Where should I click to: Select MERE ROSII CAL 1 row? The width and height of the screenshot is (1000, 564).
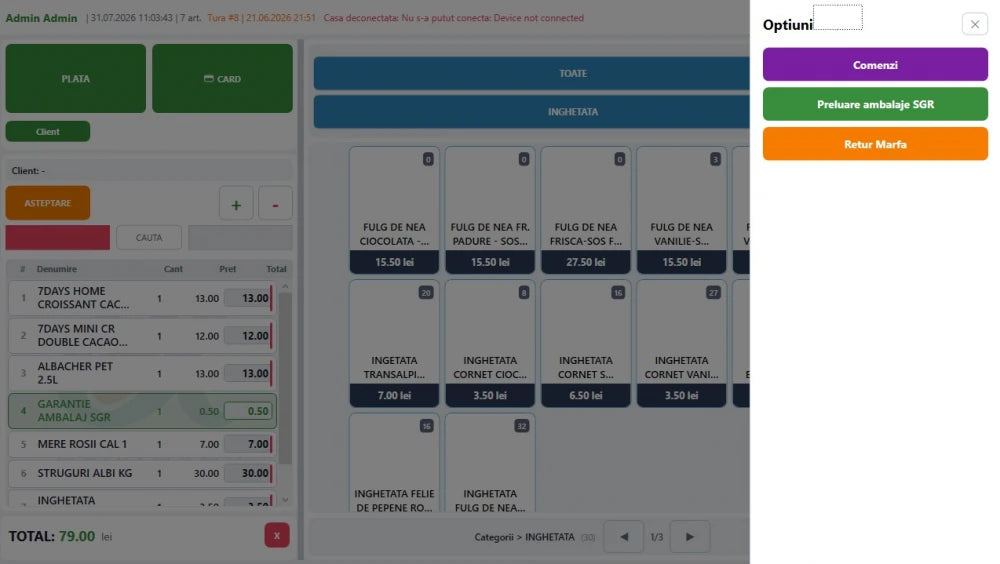142,444
